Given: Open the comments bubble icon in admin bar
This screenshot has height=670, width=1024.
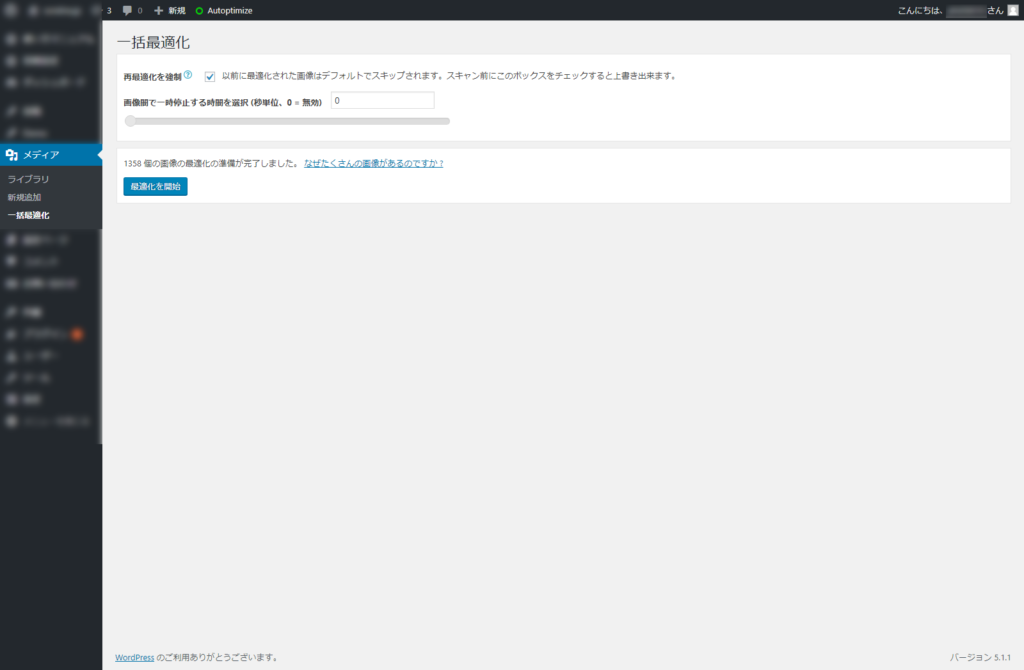Looking at the screenshot, I should (x=127, y=10).
